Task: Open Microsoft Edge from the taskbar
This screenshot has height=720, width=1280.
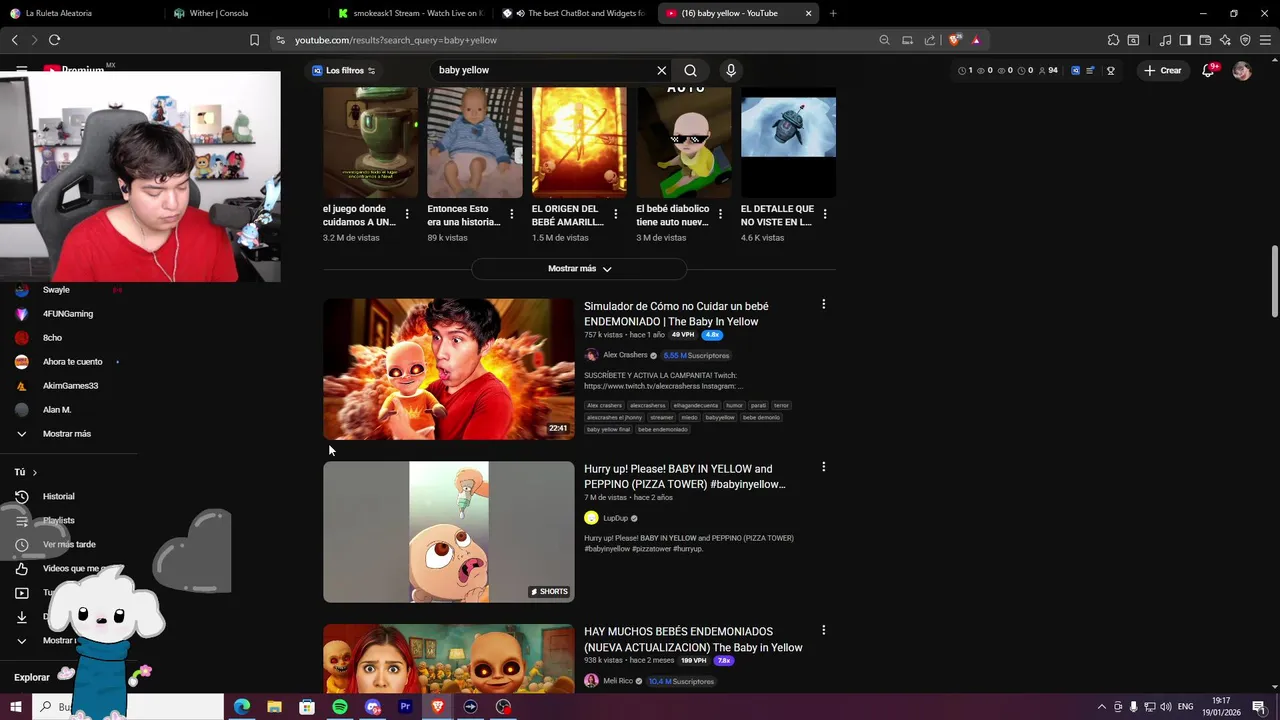Action: [x=242, y=707]
